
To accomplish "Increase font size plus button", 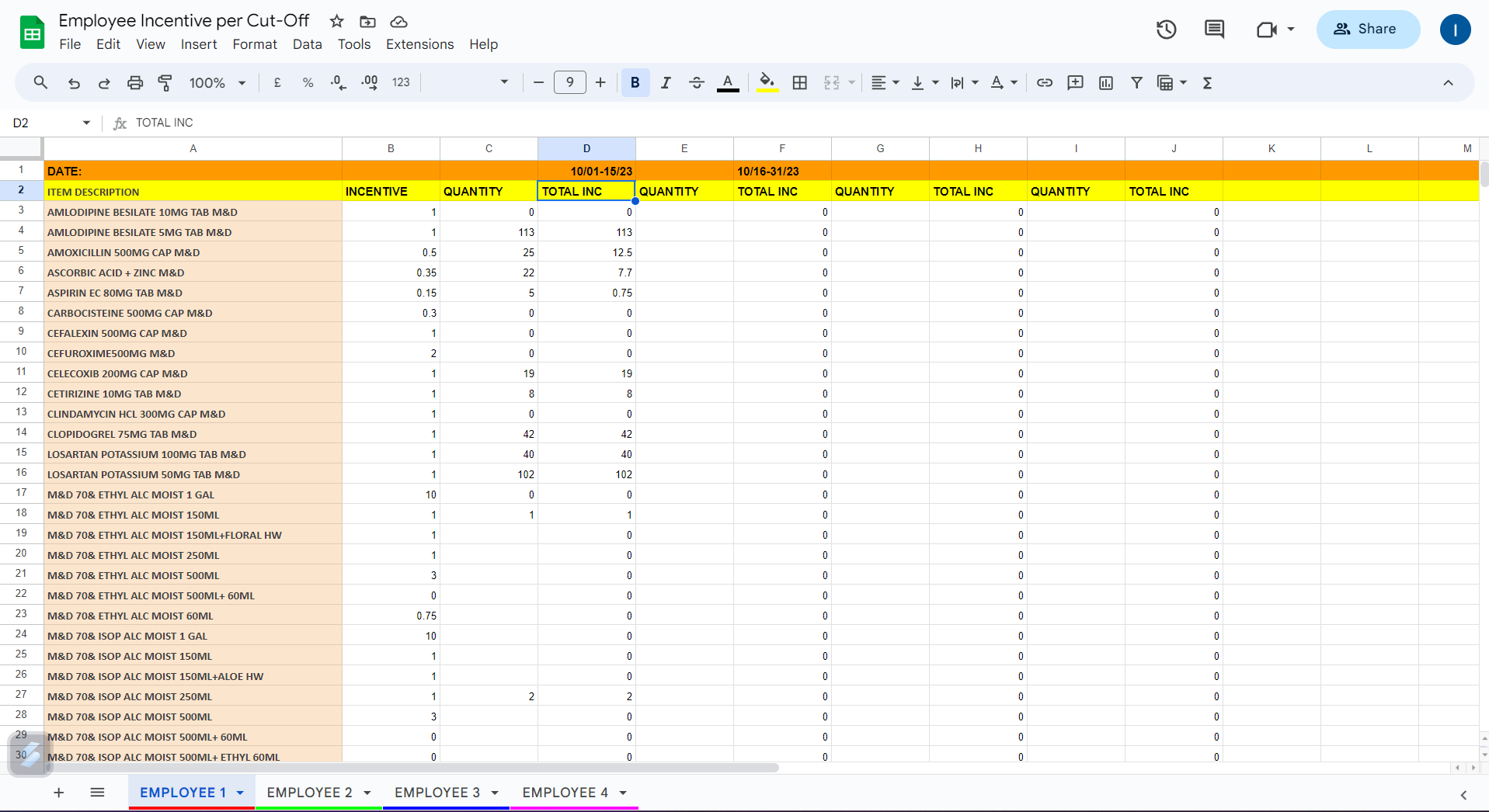I will click(600, 82).
